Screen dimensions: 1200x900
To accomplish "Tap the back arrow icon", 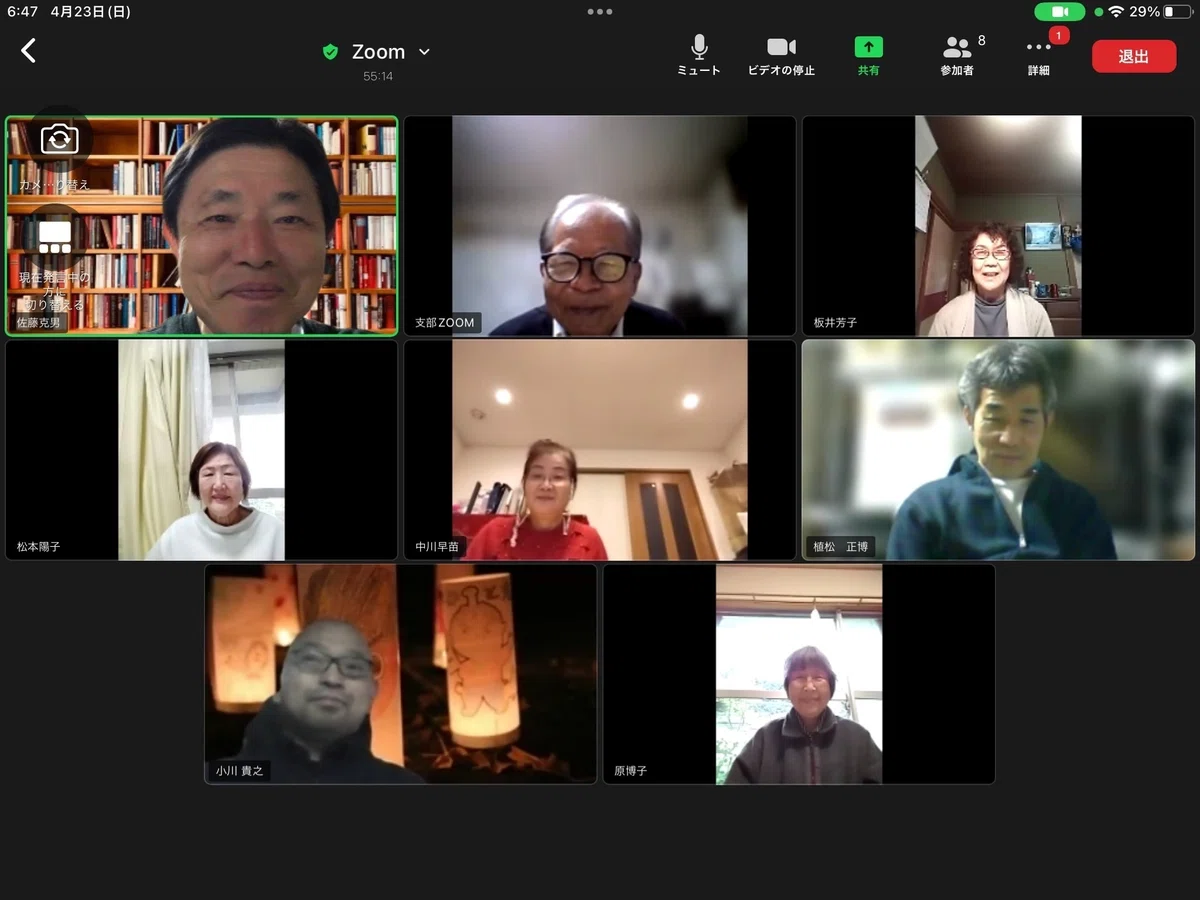I will (29, 51).
